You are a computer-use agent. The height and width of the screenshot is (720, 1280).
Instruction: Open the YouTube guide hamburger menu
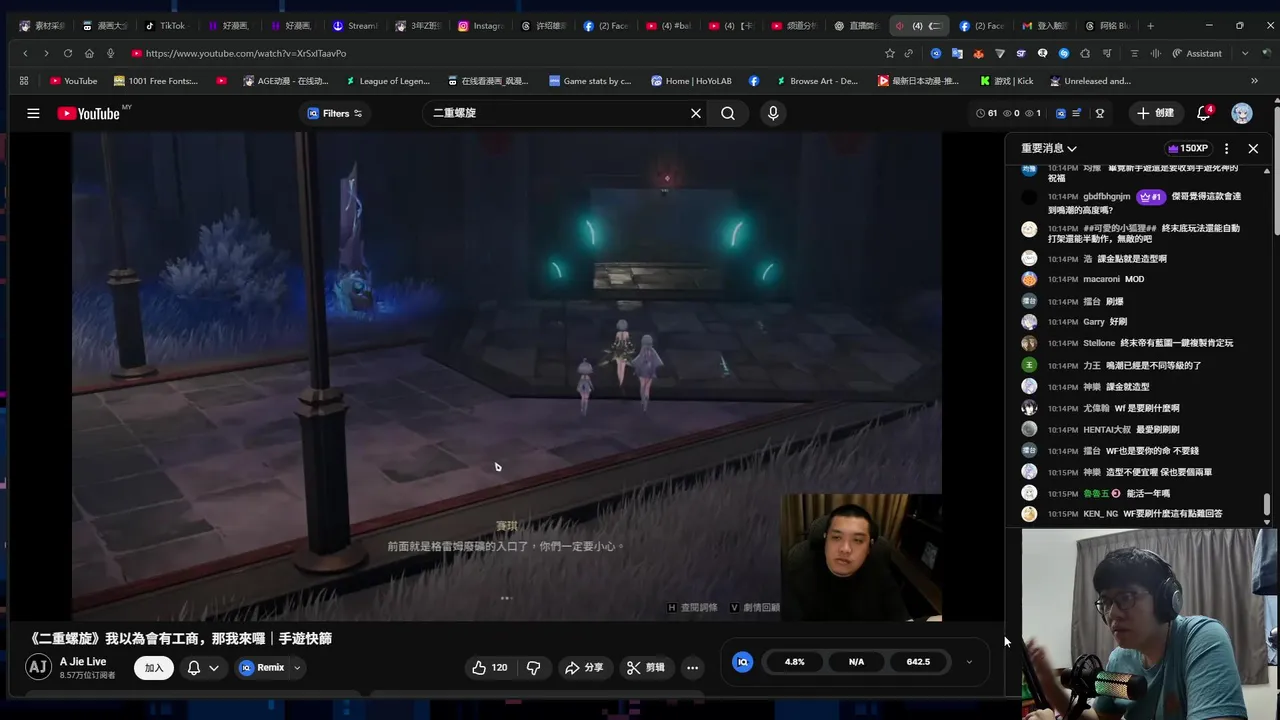click(33, 113)
